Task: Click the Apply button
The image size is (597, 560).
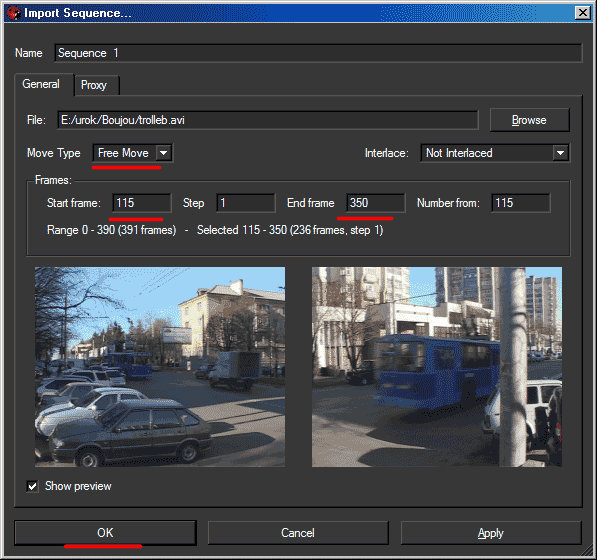Action: pyautogui.click(x=491, y=533)
